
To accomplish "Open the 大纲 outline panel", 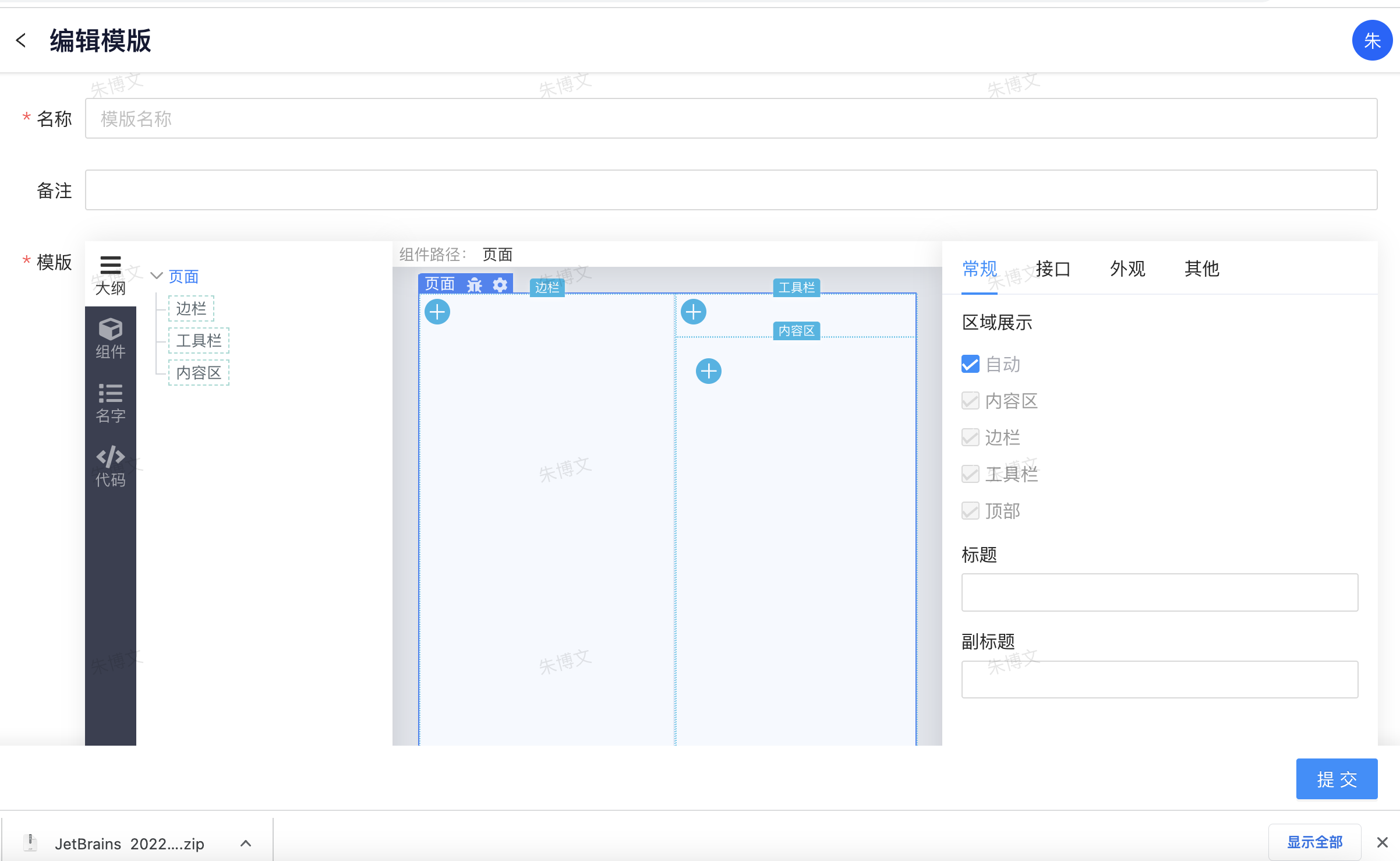I will [x=111, y=275].
